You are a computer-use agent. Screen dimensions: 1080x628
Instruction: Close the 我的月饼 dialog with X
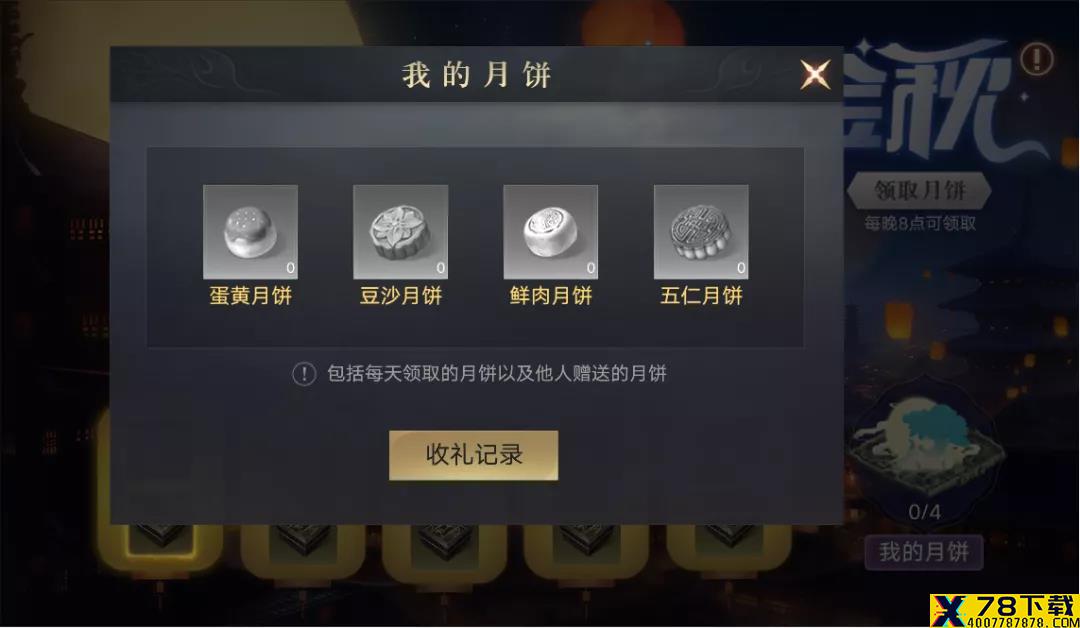[815, 74]
